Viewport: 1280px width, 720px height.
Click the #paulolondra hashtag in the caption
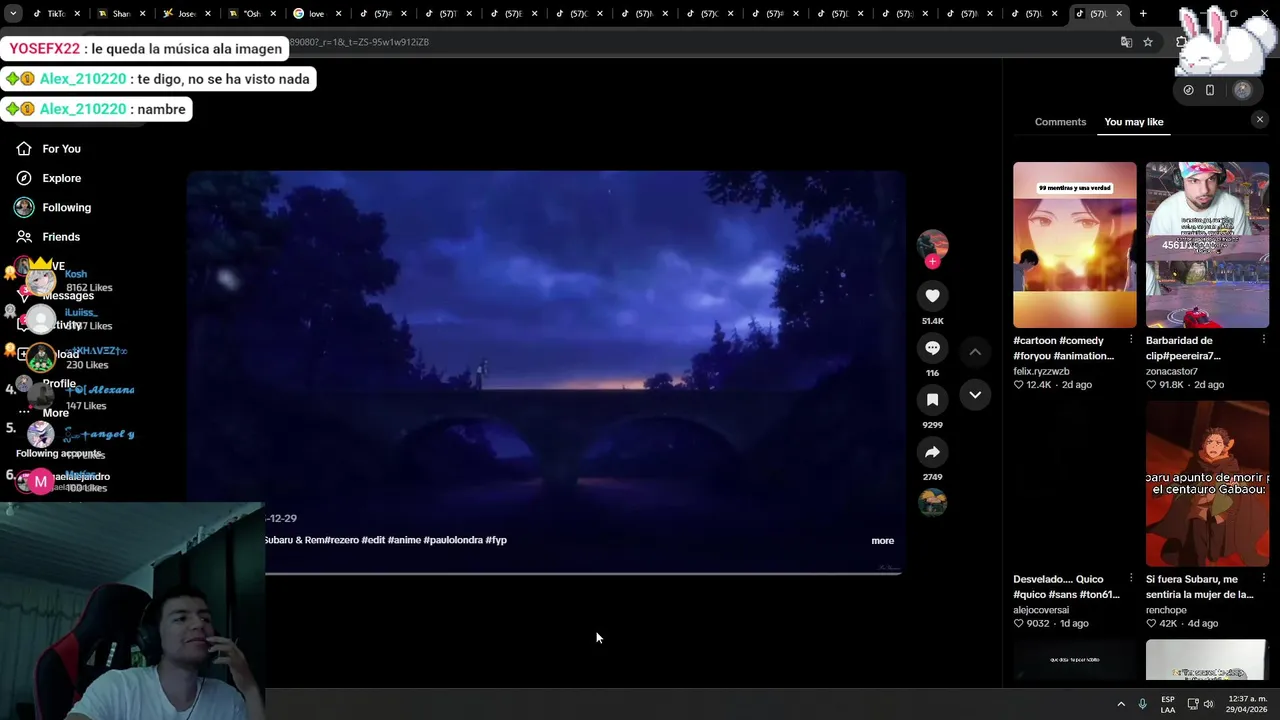tap(453, 540)
